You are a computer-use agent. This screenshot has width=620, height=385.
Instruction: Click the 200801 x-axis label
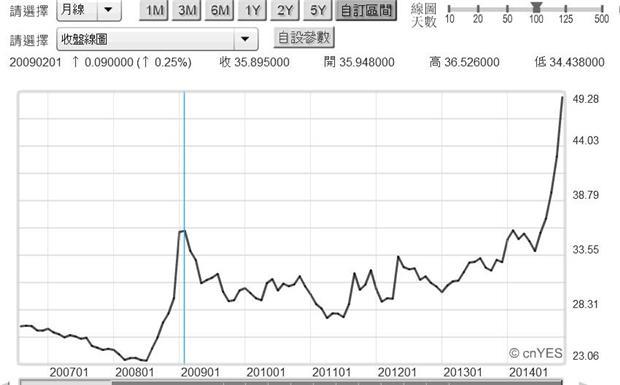tap(134, 372)
